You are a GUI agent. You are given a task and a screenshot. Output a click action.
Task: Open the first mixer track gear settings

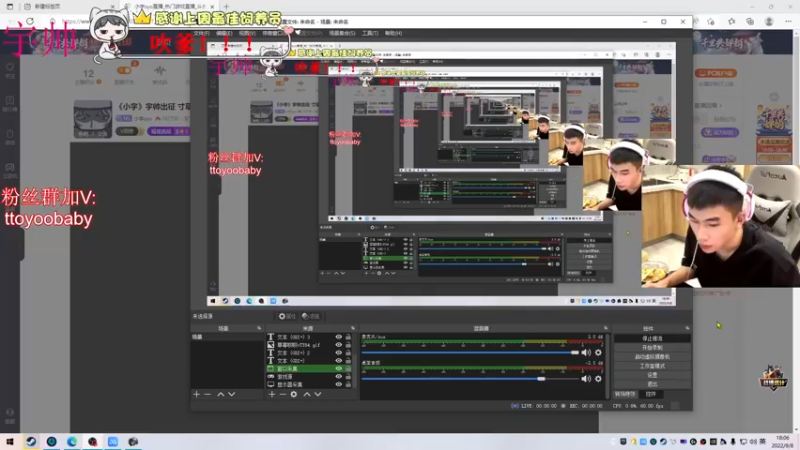coord(598,353)
